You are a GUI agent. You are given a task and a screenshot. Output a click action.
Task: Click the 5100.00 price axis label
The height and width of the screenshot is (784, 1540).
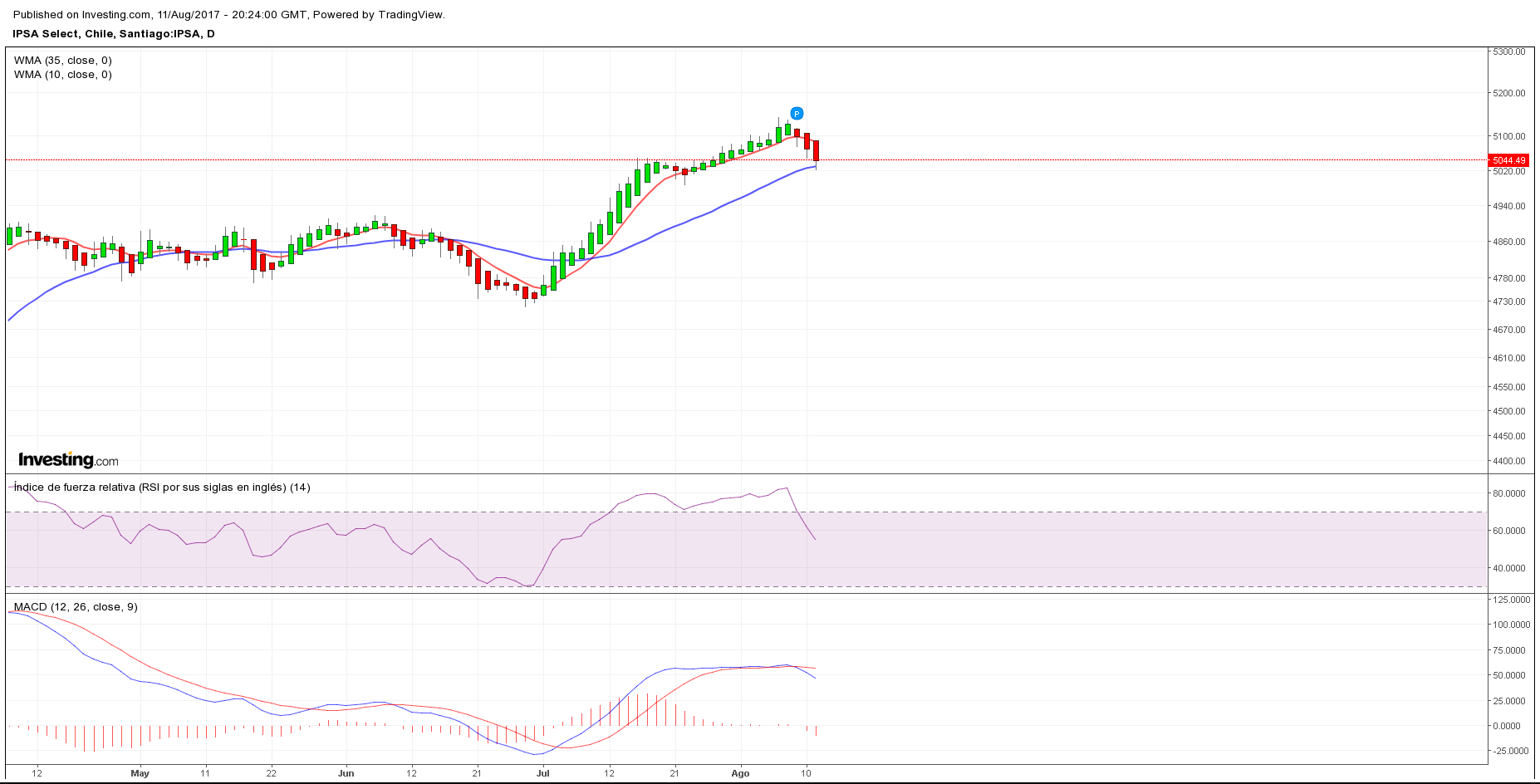pyautogui.click(x=1509, y=136)
